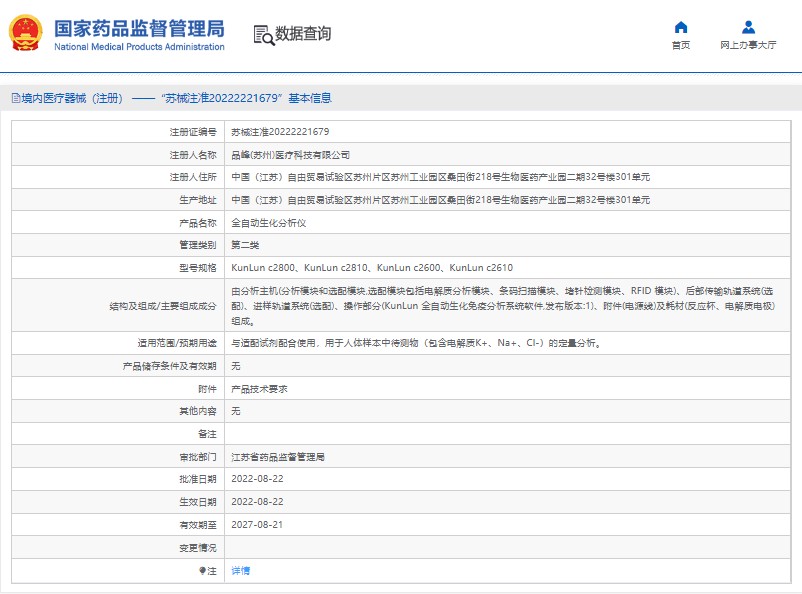The width and height of the screenshot is (802, 594).
Task: Open 国家药品监督管理局 site title
Action: (138, 28)
